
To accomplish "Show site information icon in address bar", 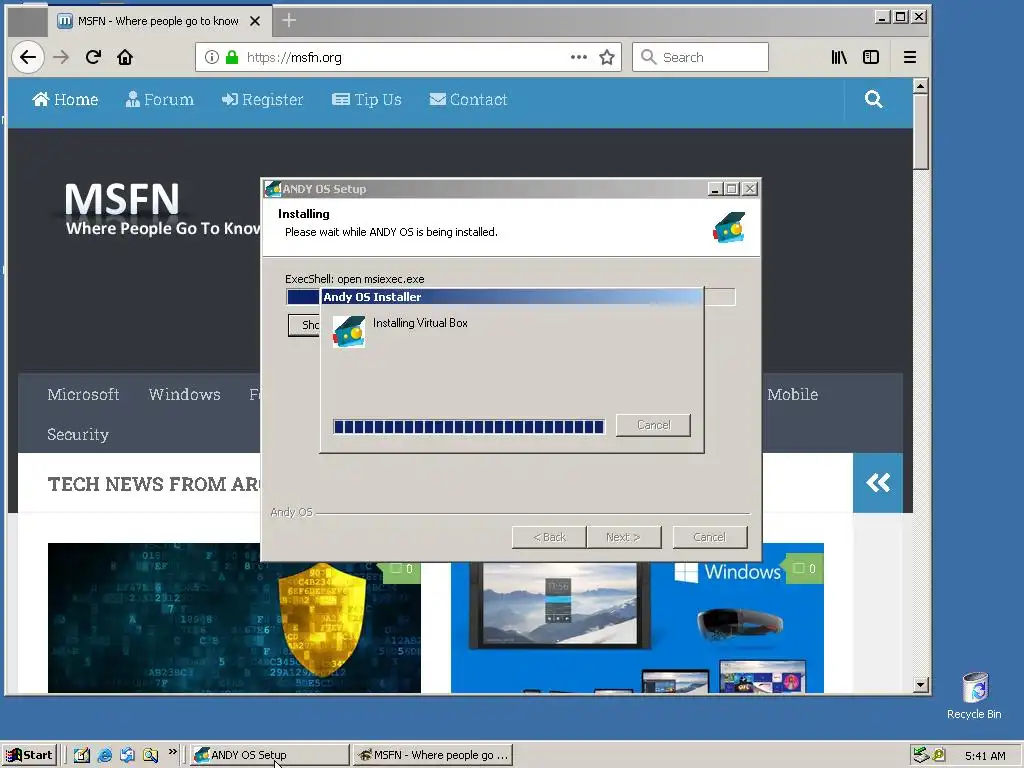I will pyautogui.click(x=212, y=57).
